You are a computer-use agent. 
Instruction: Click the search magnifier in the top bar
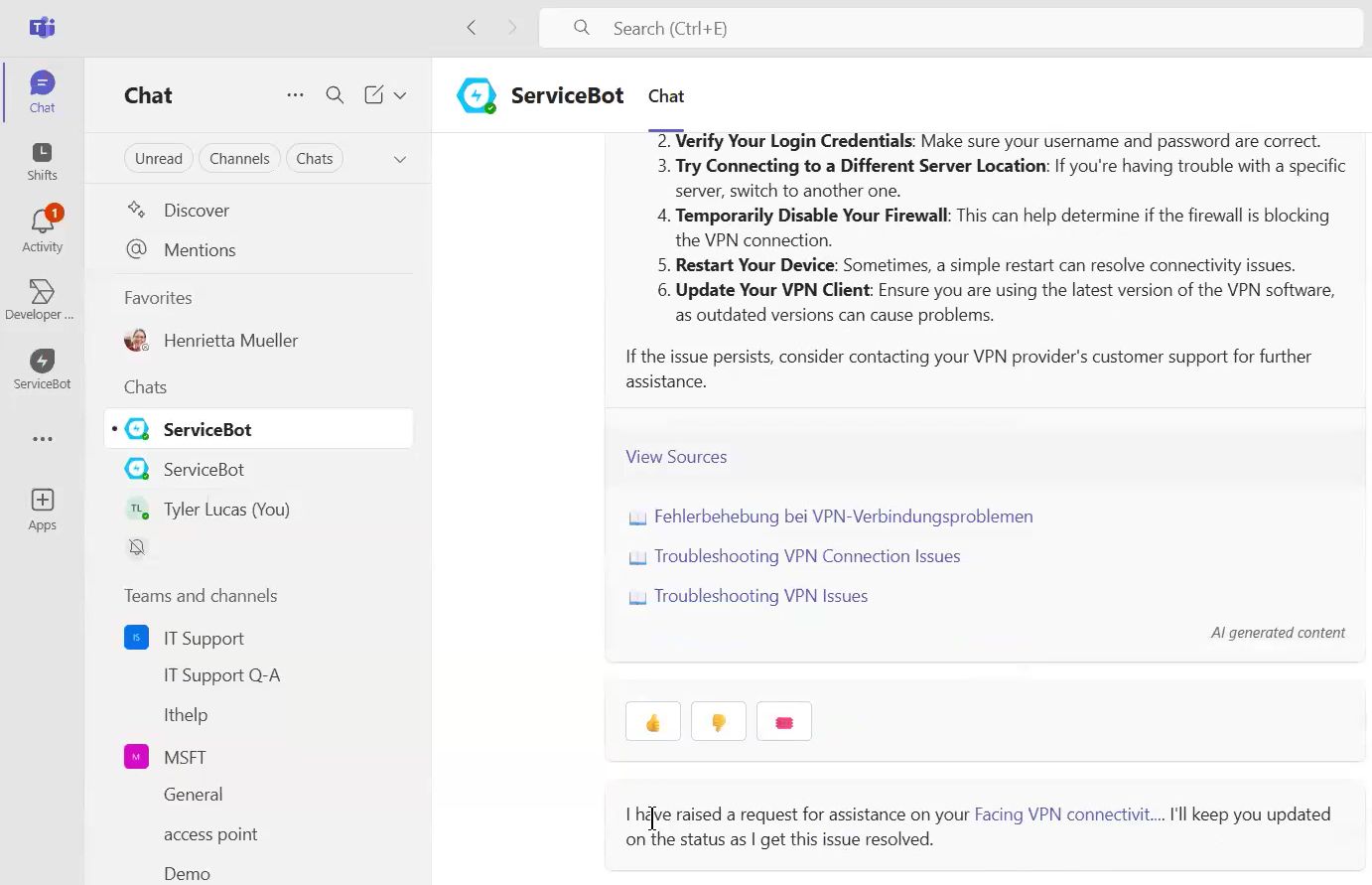click(582, 28)
